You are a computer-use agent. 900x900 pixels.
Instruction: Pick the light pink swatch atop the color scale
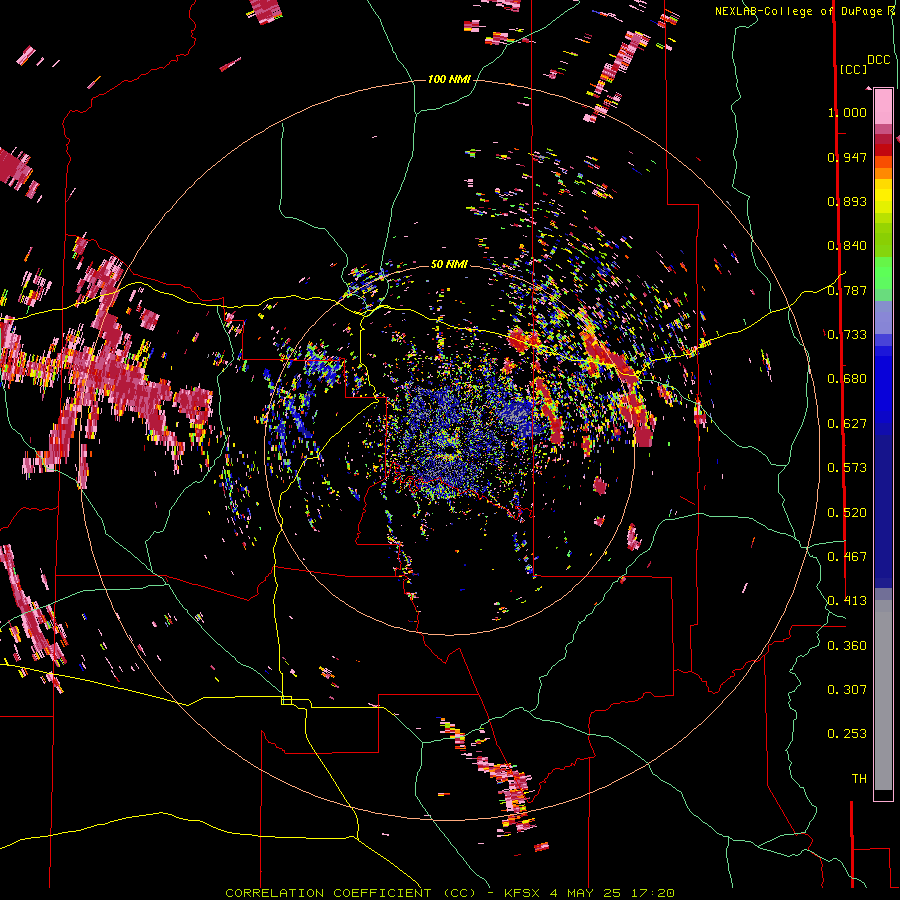[883, 107]
